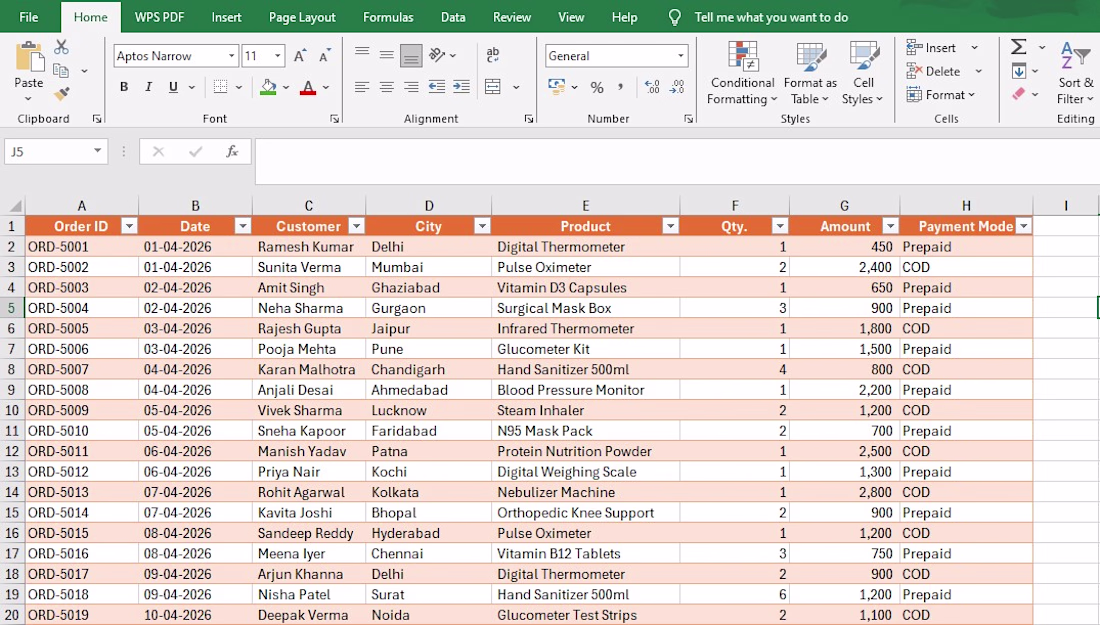
Task: Click inside the formula bar input
Action: point(677,161)
